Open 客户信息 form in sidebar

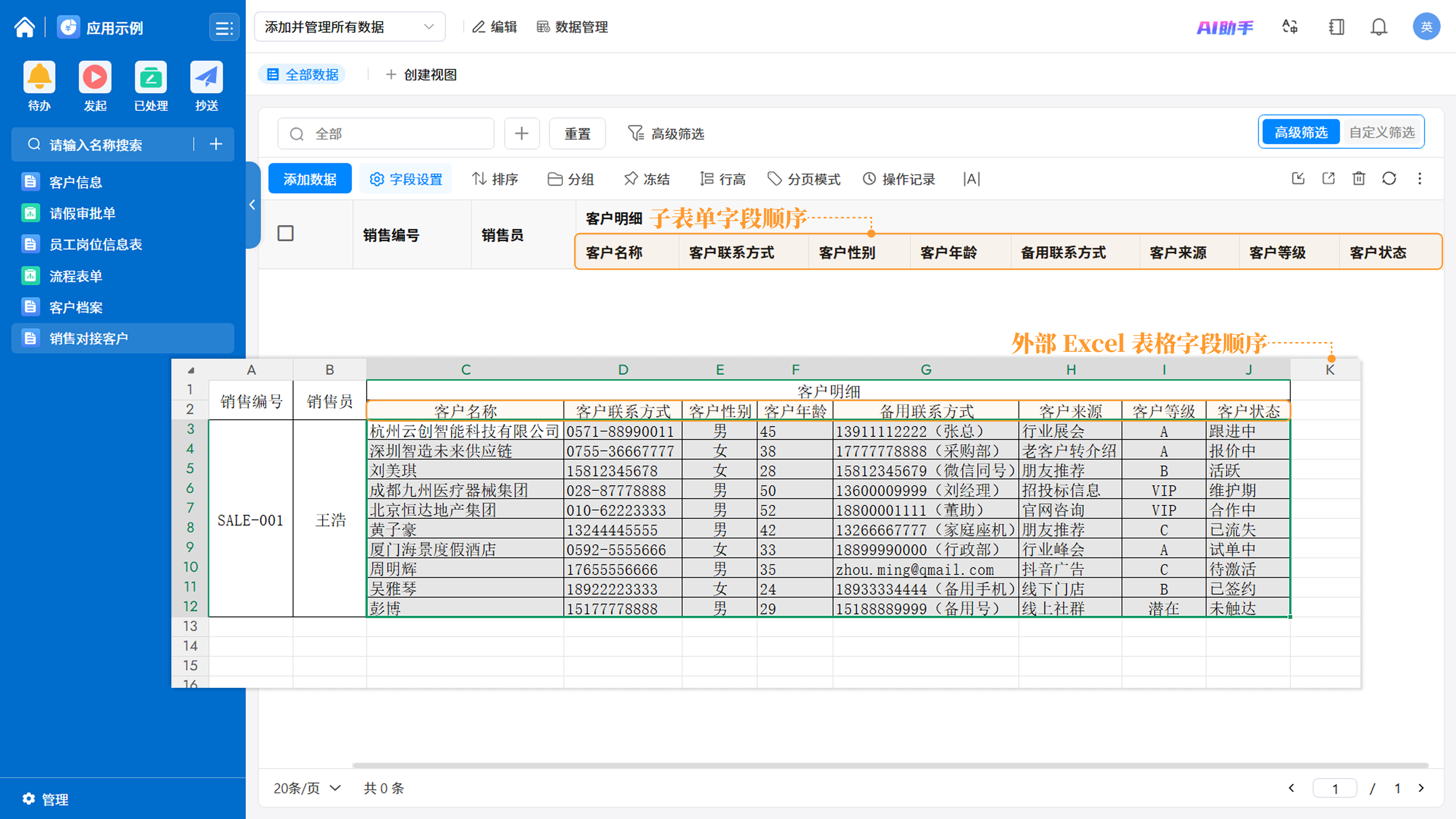[122, 182]
